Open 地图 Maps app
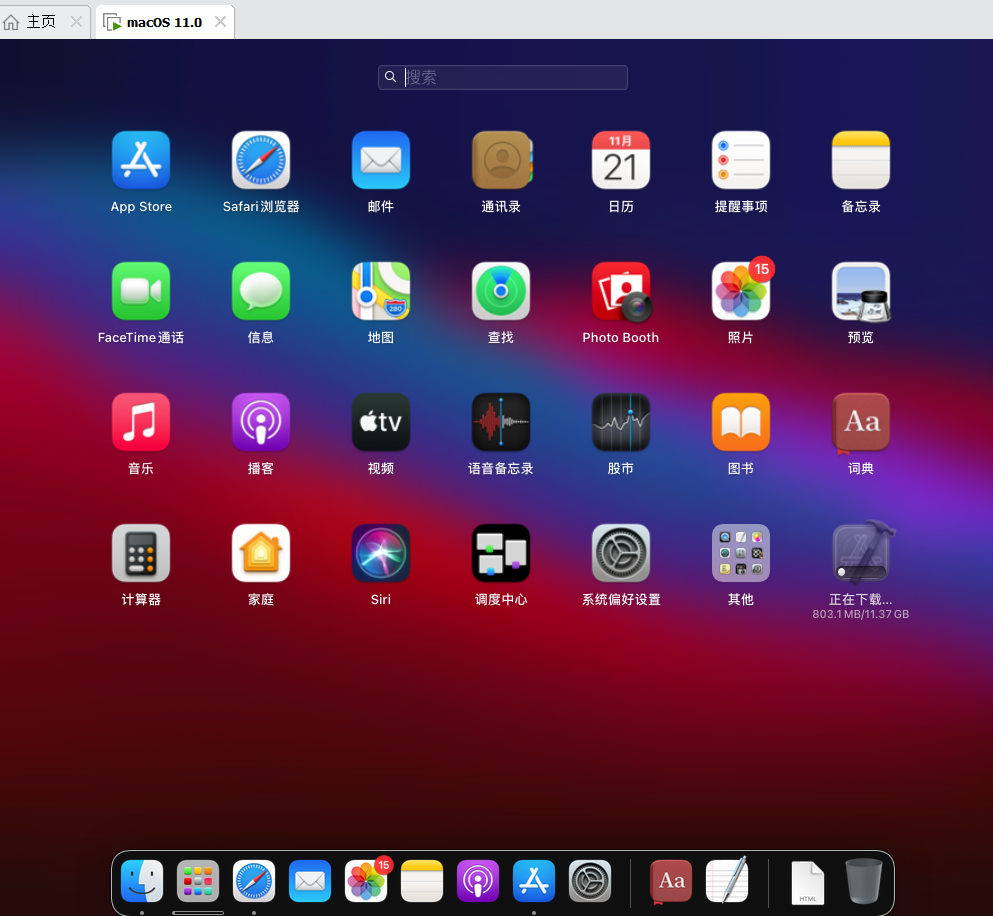This screenshot has width=993, height=916. coord(381,292)
